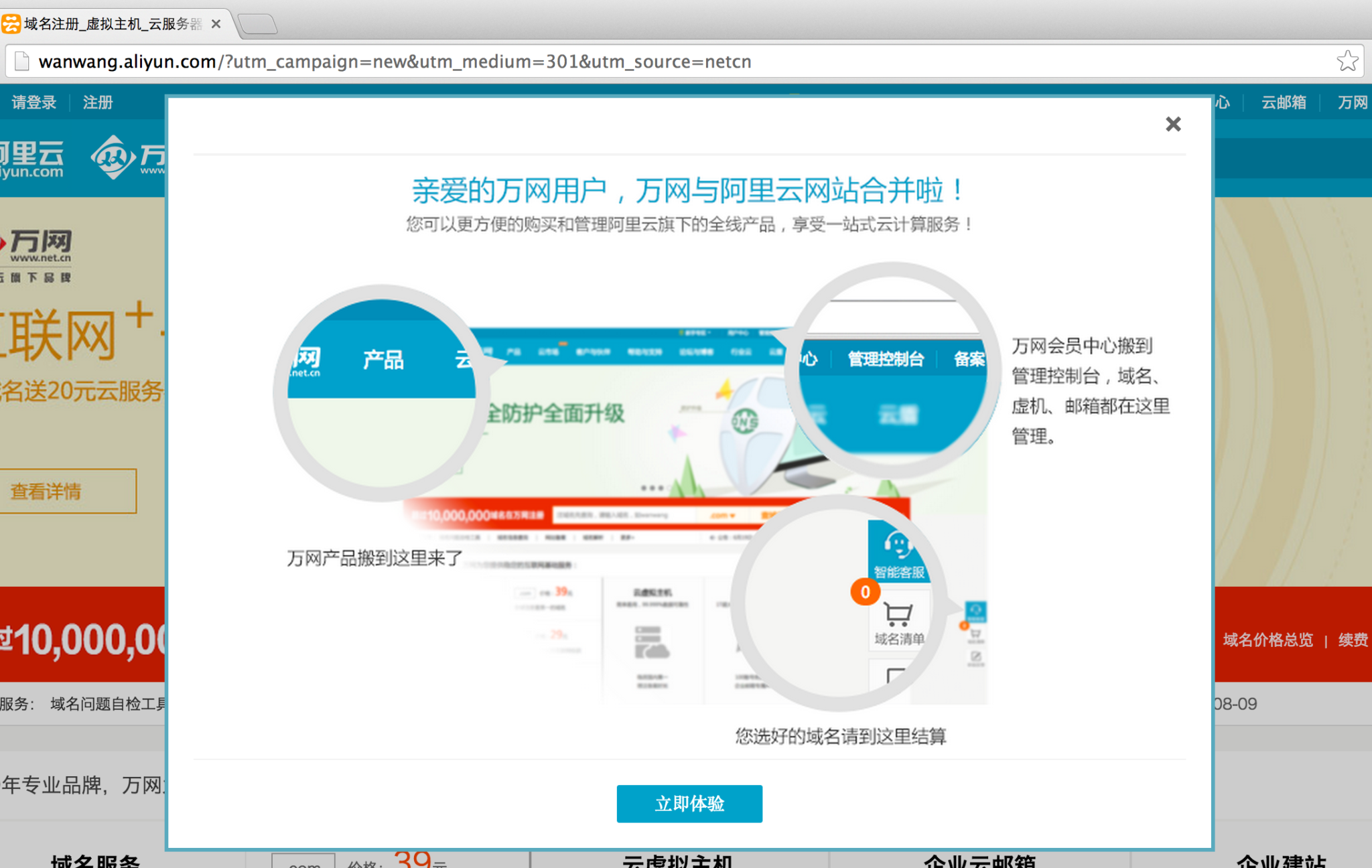Image resolution: width=1372 pixels, height=868 pixels.
Task: Close the merger announcement popup
Action: (1172, 124)
